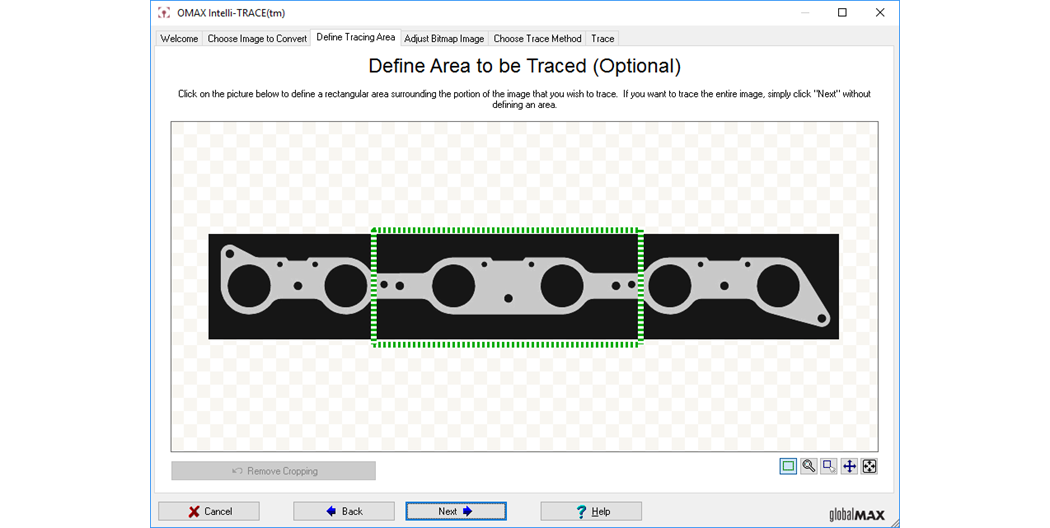1050x528 pixels.
Task: Click inside the gasket bitmap preview image
Action: coord(524,287)
